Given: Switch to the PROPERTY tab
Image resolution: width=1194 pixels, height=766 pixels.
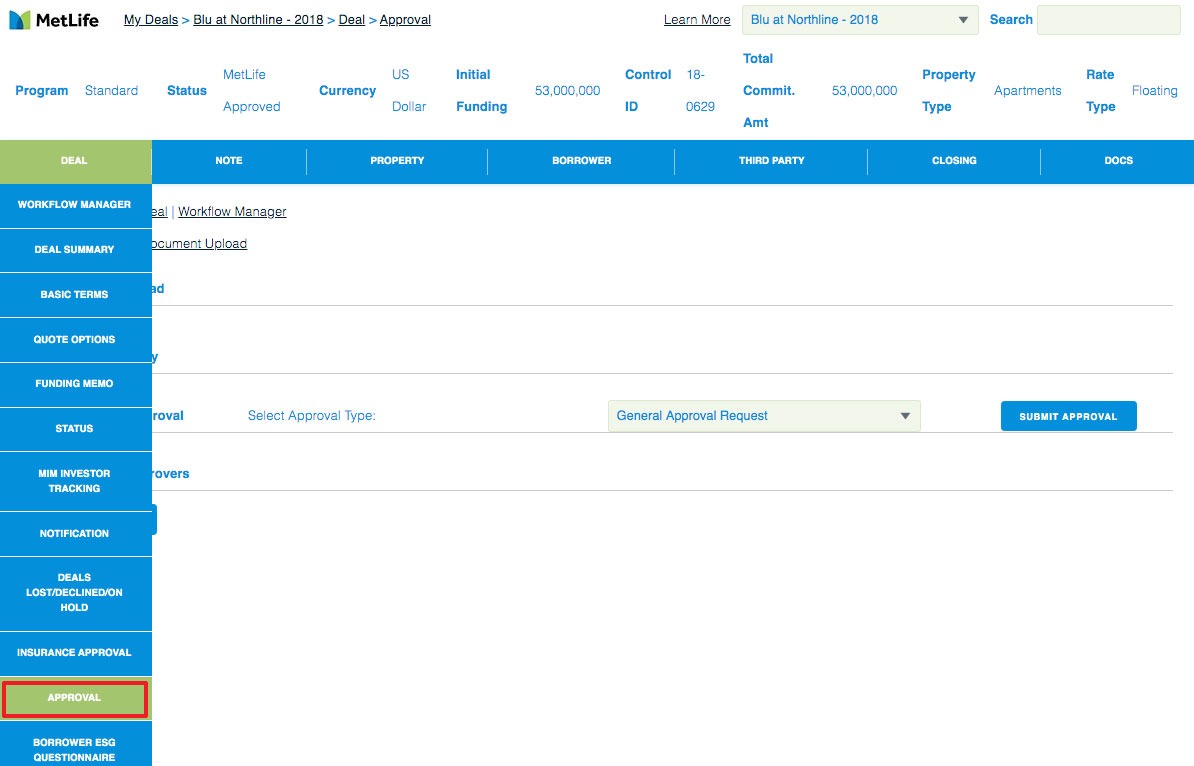Looking at the screenshot, I should point(397,161).
